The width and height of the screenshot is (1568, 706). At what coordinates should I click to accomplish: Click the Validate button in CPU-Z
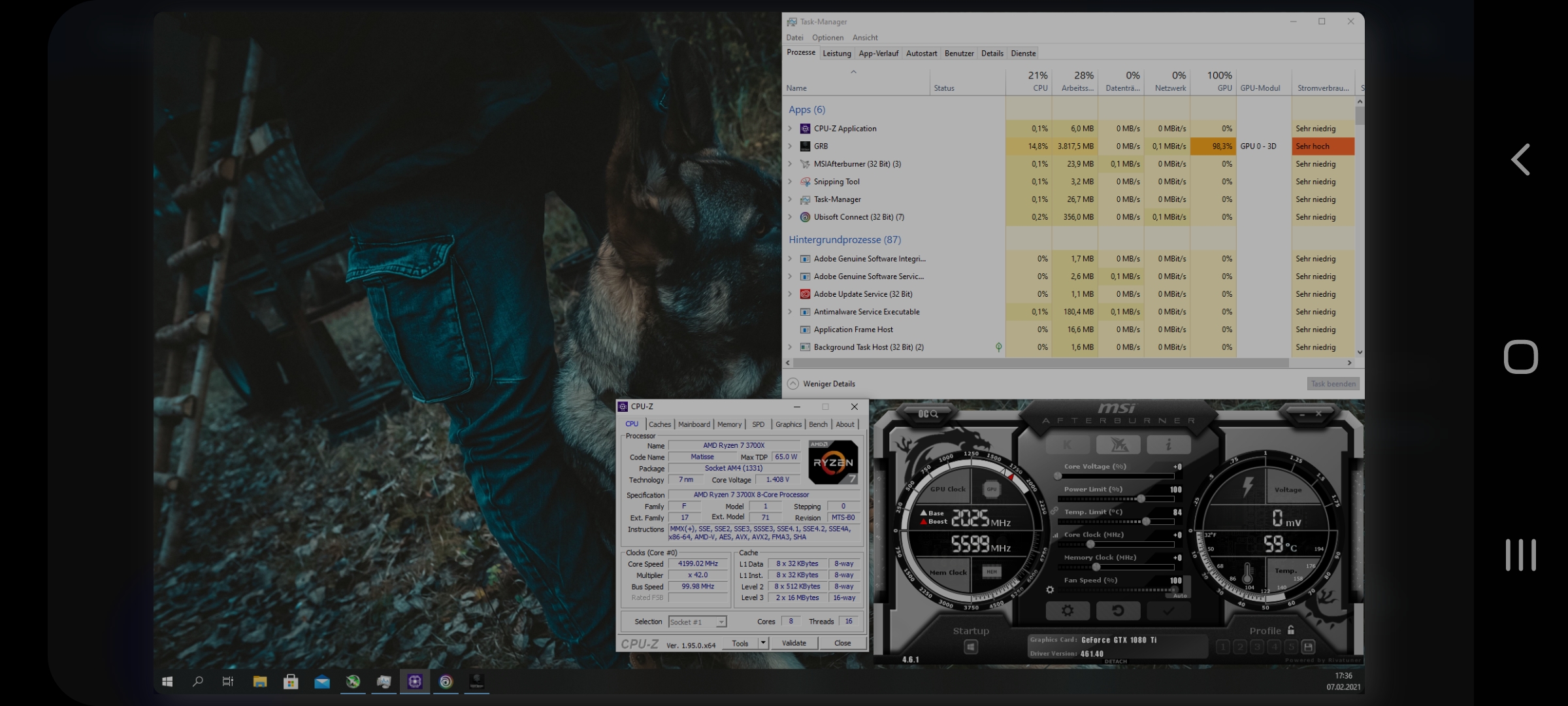pos(794,643)
